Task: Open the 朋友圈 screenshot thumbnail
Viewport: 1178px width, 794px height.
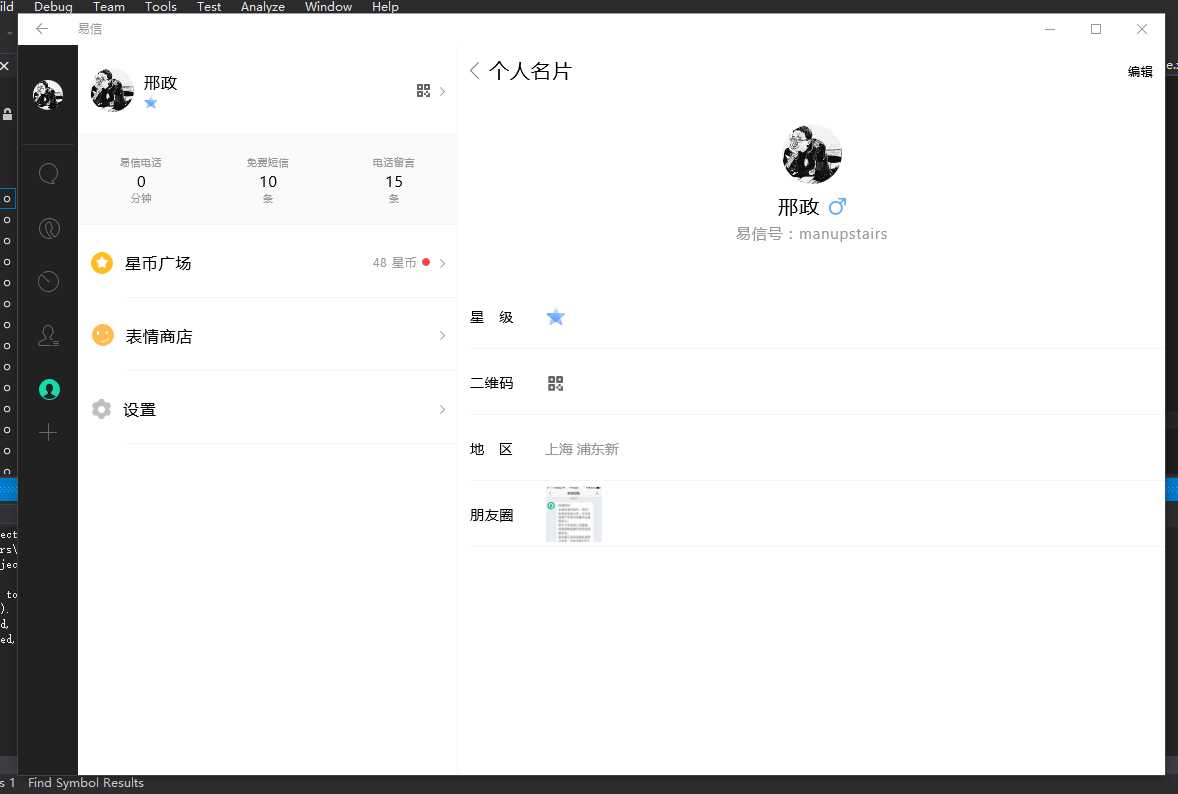Action: [x=573, y=514]
